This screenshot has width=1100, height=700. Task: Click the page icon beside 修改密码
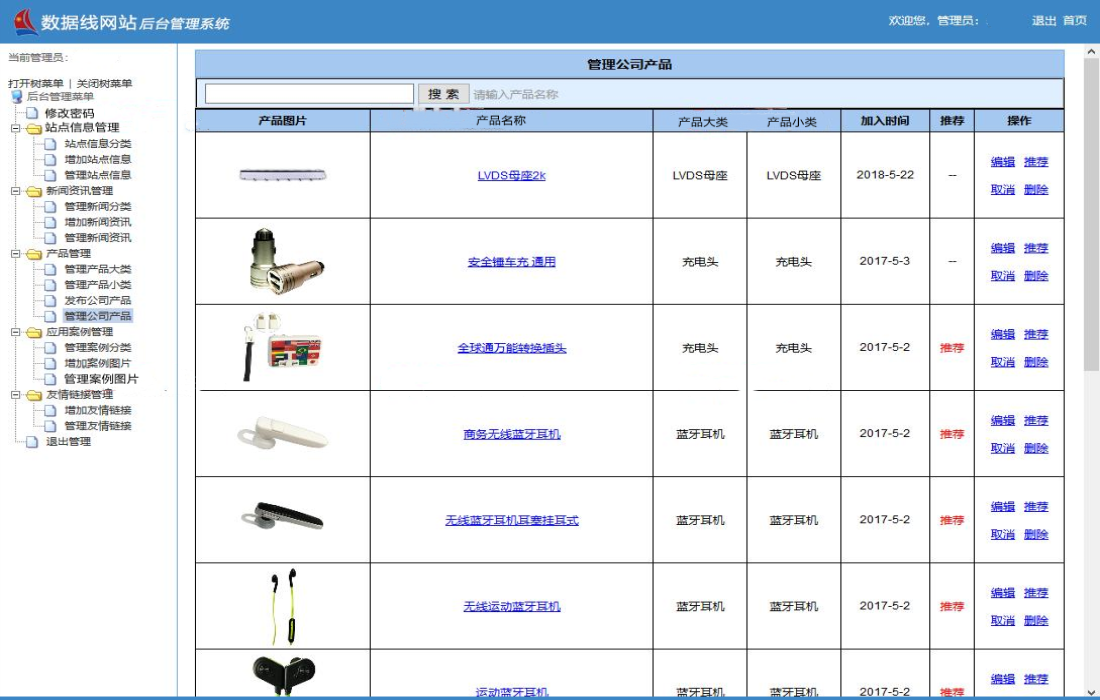(x=32, y=113)
